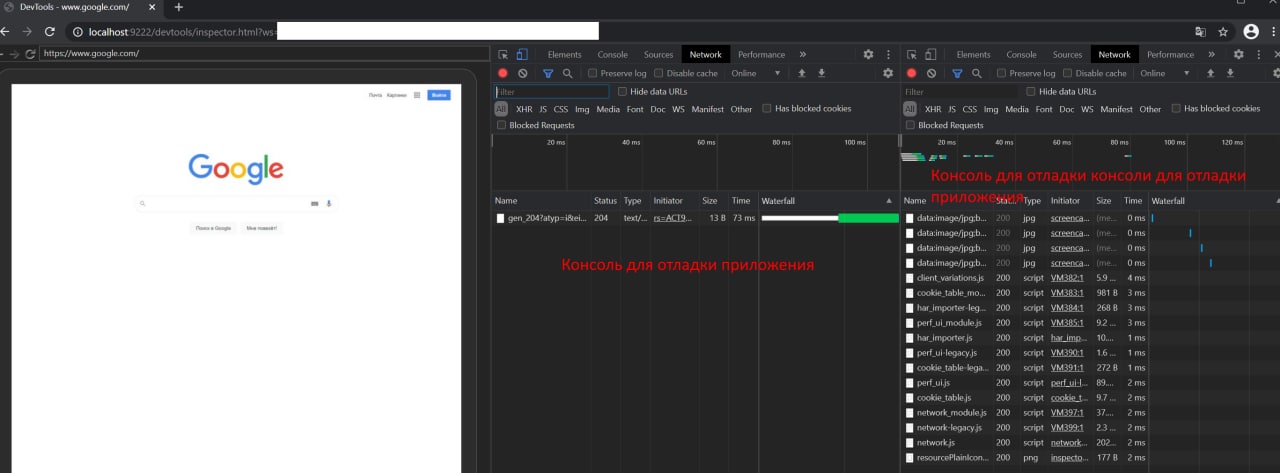This screenshot has width=1280, height=473.
Task: Bookmark this page with the star icon
Action: [1223, 32]
